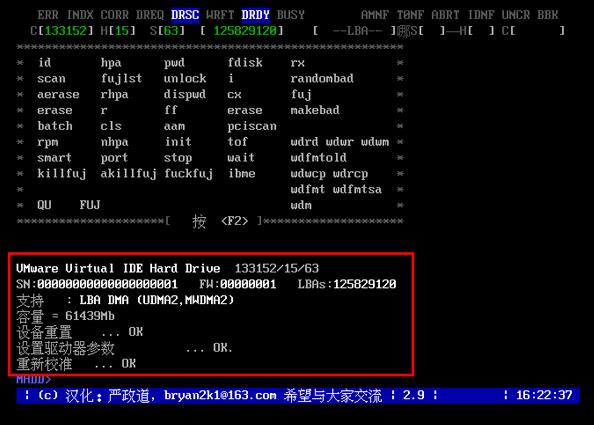Select the T0NF error flag
Screen dimensions: 594x425
pos(410,15)
